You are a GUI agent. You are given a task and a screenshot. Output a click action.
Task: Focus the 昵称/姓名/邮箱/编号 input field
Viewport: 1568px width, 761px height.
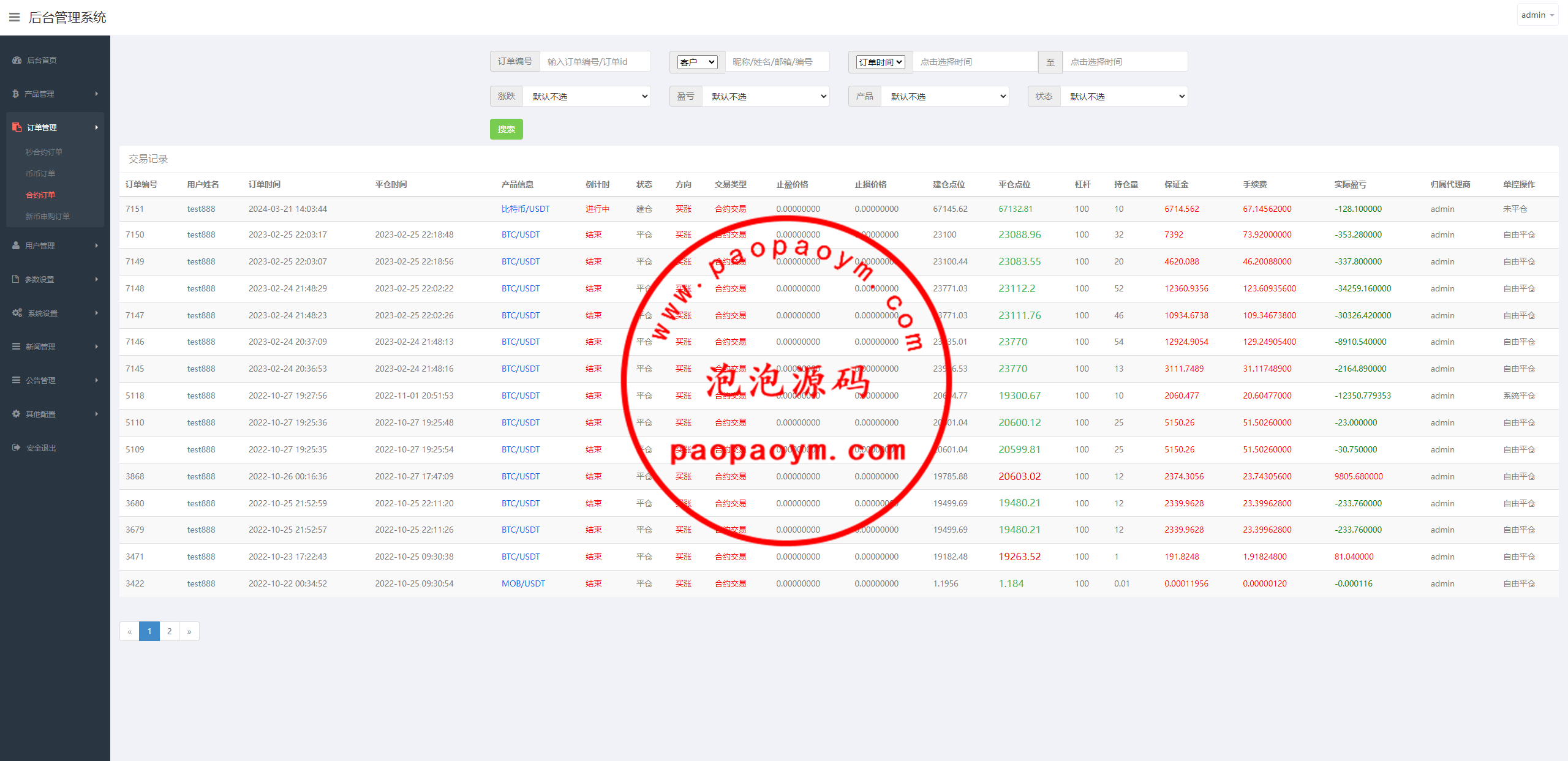click(x=777, y=62)
